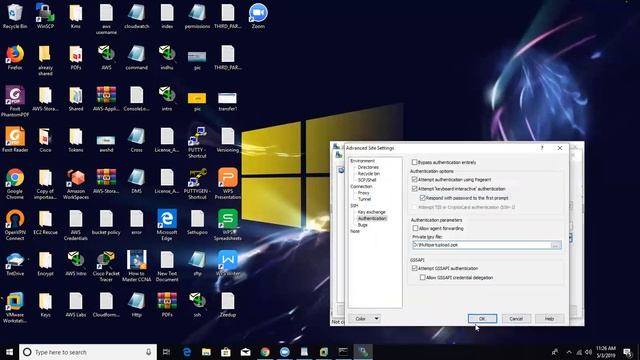The width and height of the screenshot is (640, 360).
Task: Select 'Key exchange' in the settings tree
Action: (371, 212)
